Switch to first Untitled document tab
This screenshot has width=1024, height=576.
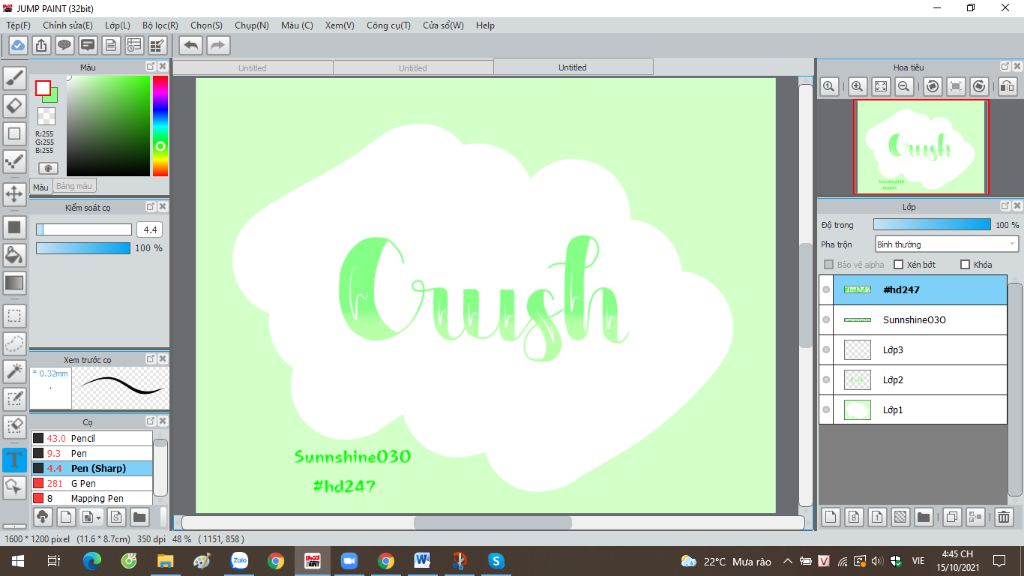click(253, 67)
